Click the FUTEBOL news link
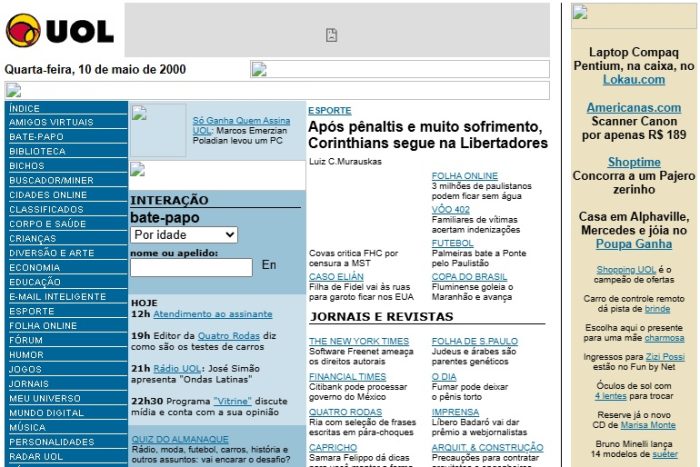Image resolution: width=700 pixels, height=467 pixels. [x=452, y=243]
